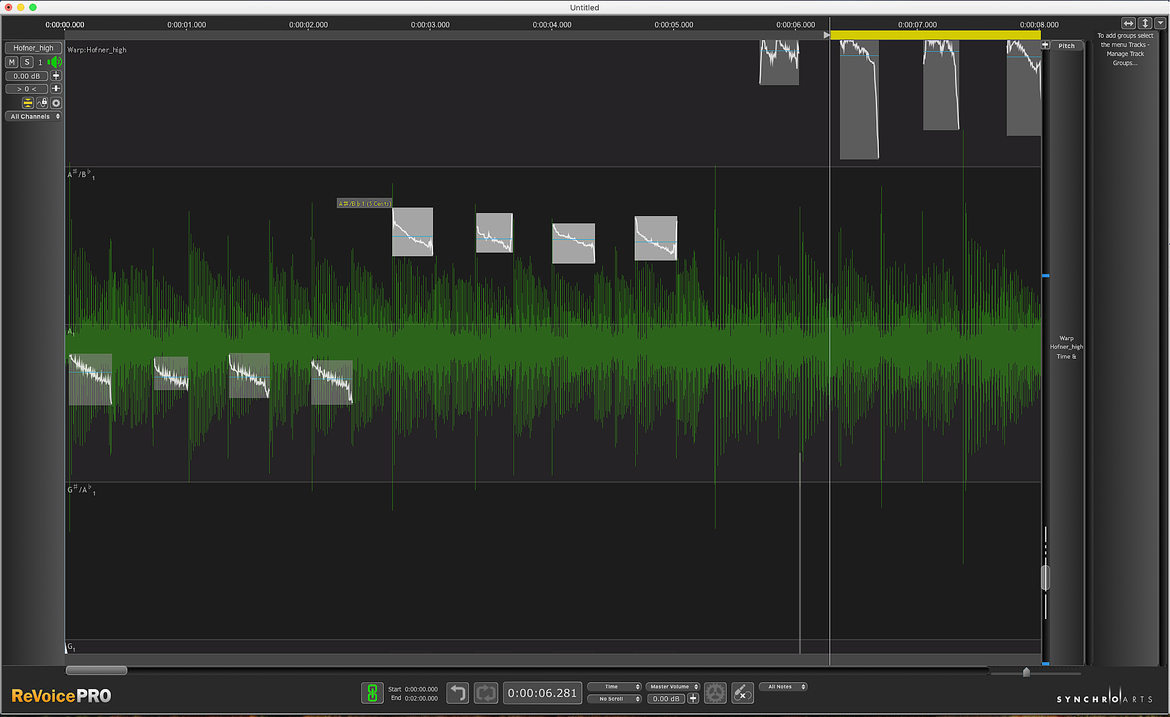Image resolution: width=1170 pixels, height=717 pixels.
Task: Solo the Hofner_high track
Action: pyautogui.click(x=27, y=62)
